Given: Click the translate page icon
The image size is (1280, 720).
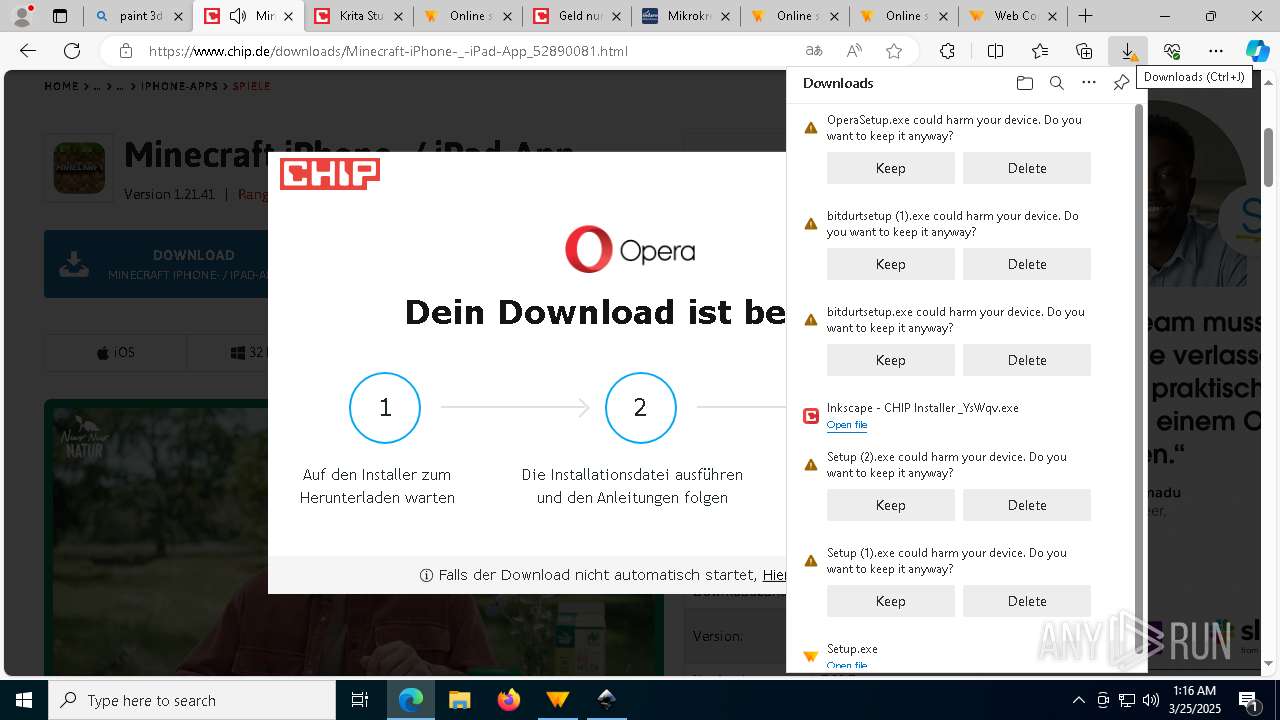Looking at the screenshot, I should click(814, 51).
